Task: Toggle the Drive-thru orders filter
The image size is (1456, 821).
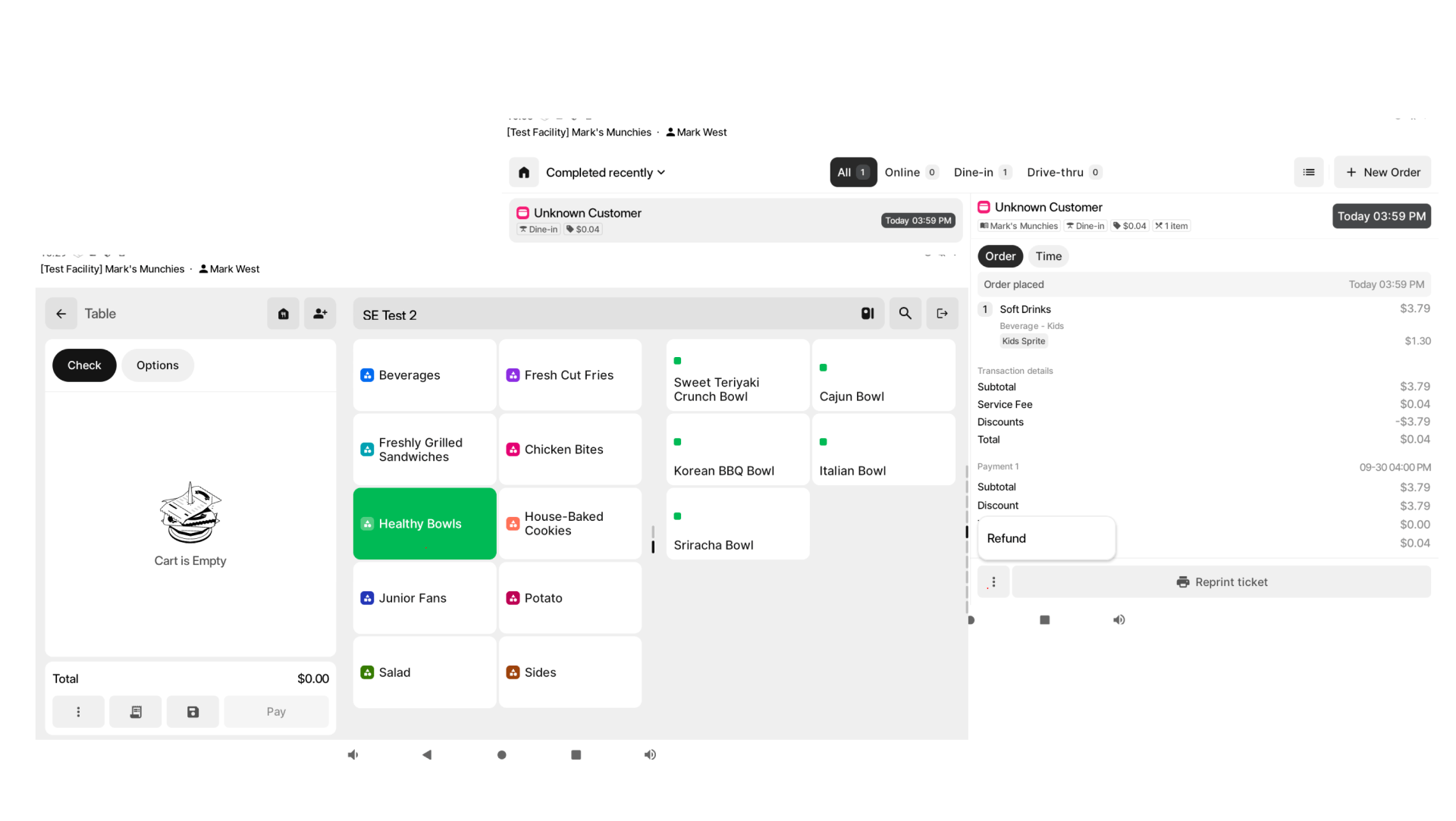Action: pyautogui.click(x=1063, y=173)
